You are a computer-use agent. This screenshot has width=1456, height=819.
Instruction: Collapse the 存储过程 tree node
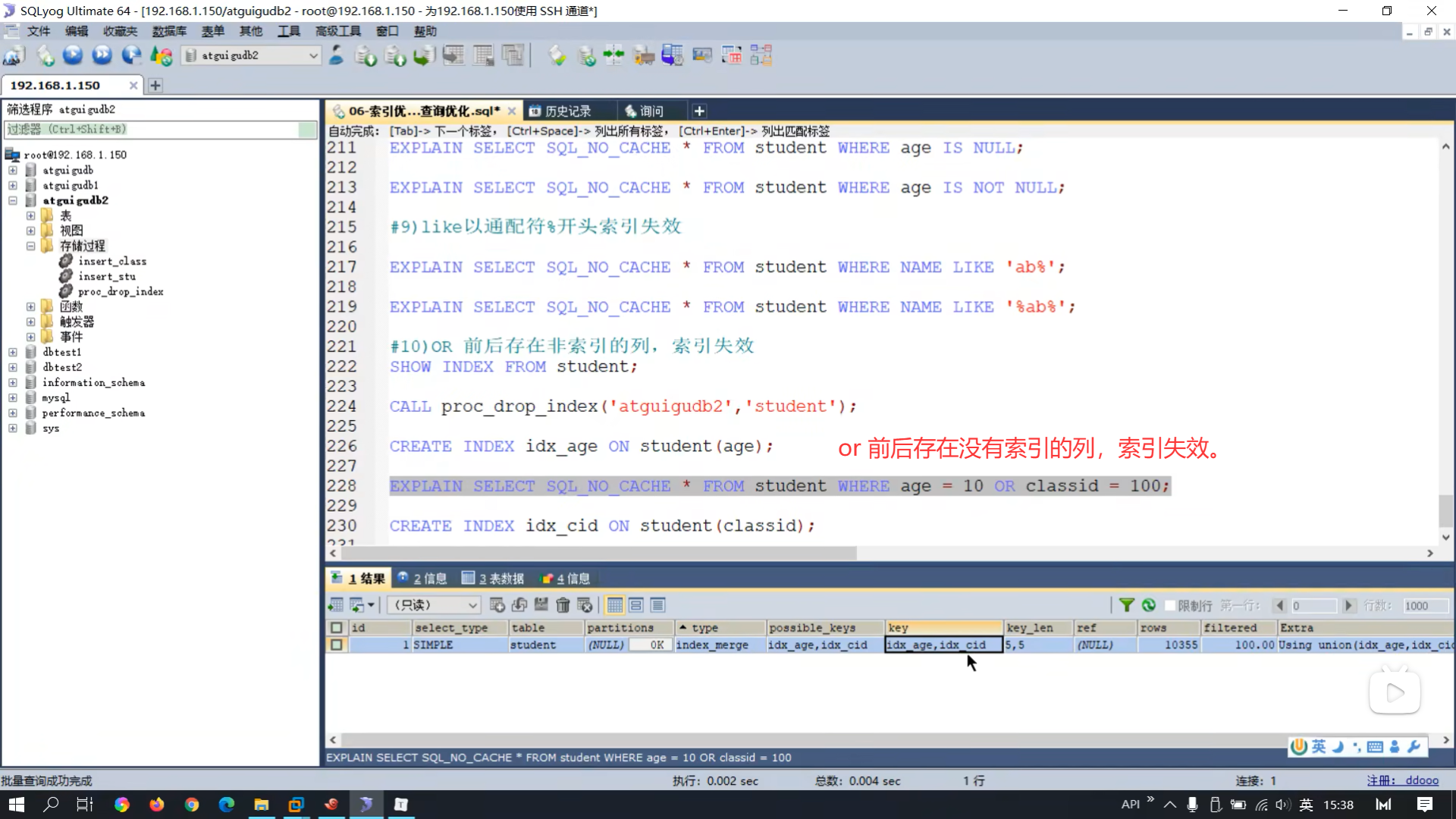point(31,246)
